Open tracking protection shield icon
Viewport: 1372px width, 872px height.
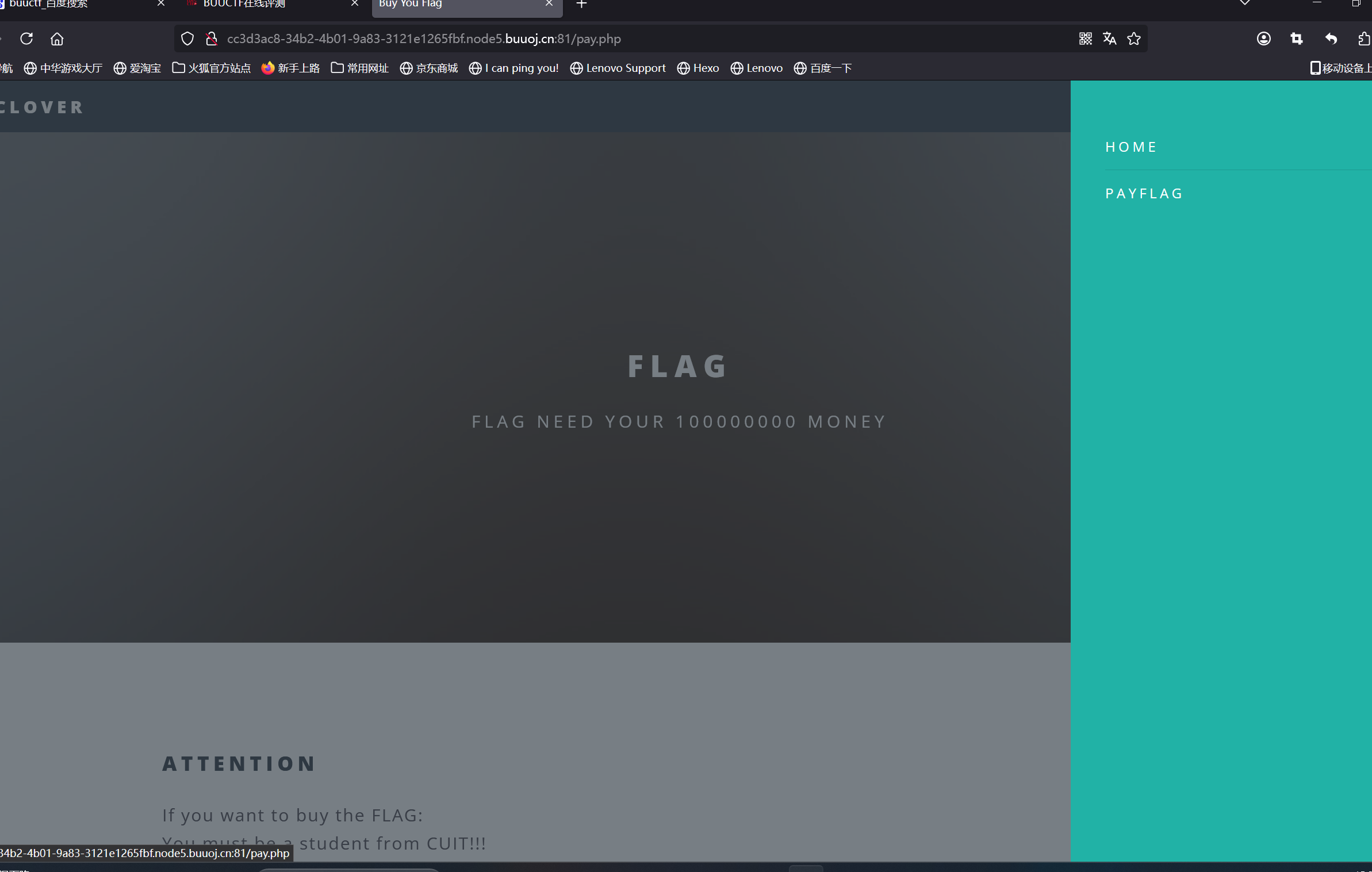[x=187, y=39]
